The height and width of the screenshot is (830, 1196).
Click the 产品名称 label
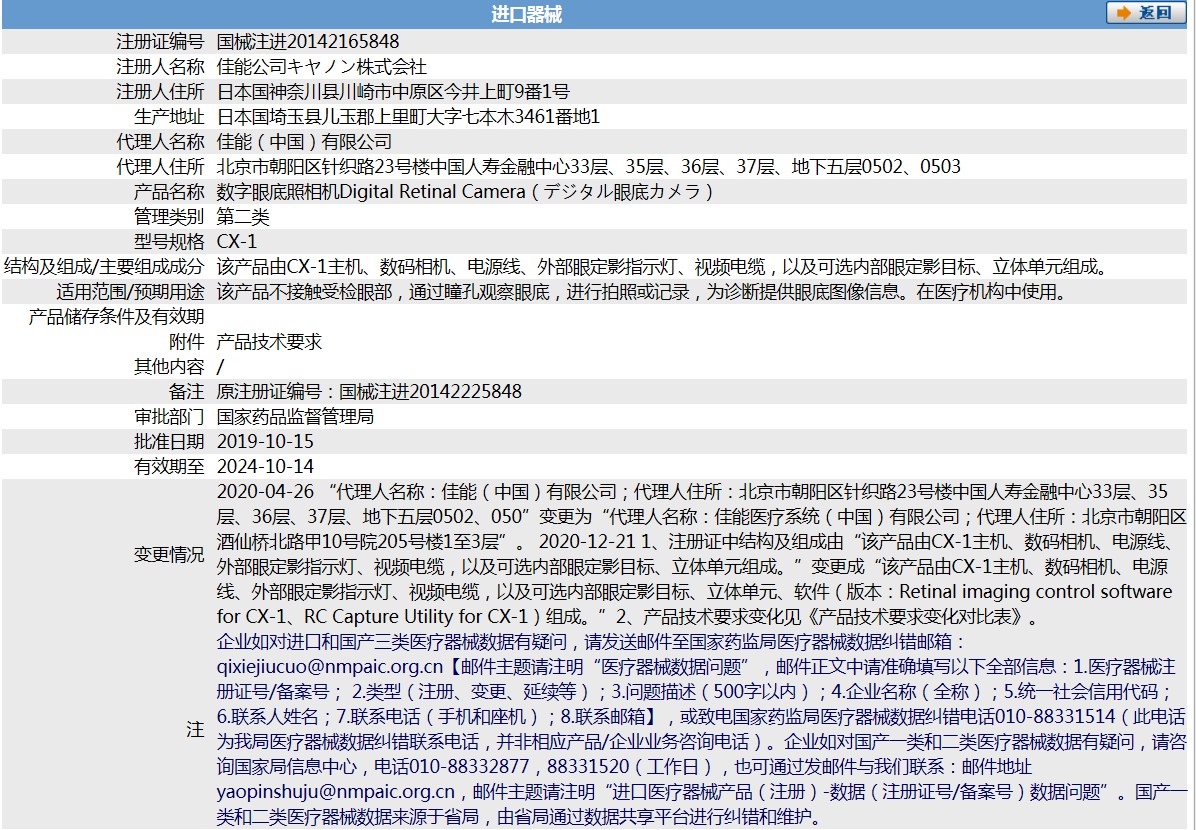point(169,191)
